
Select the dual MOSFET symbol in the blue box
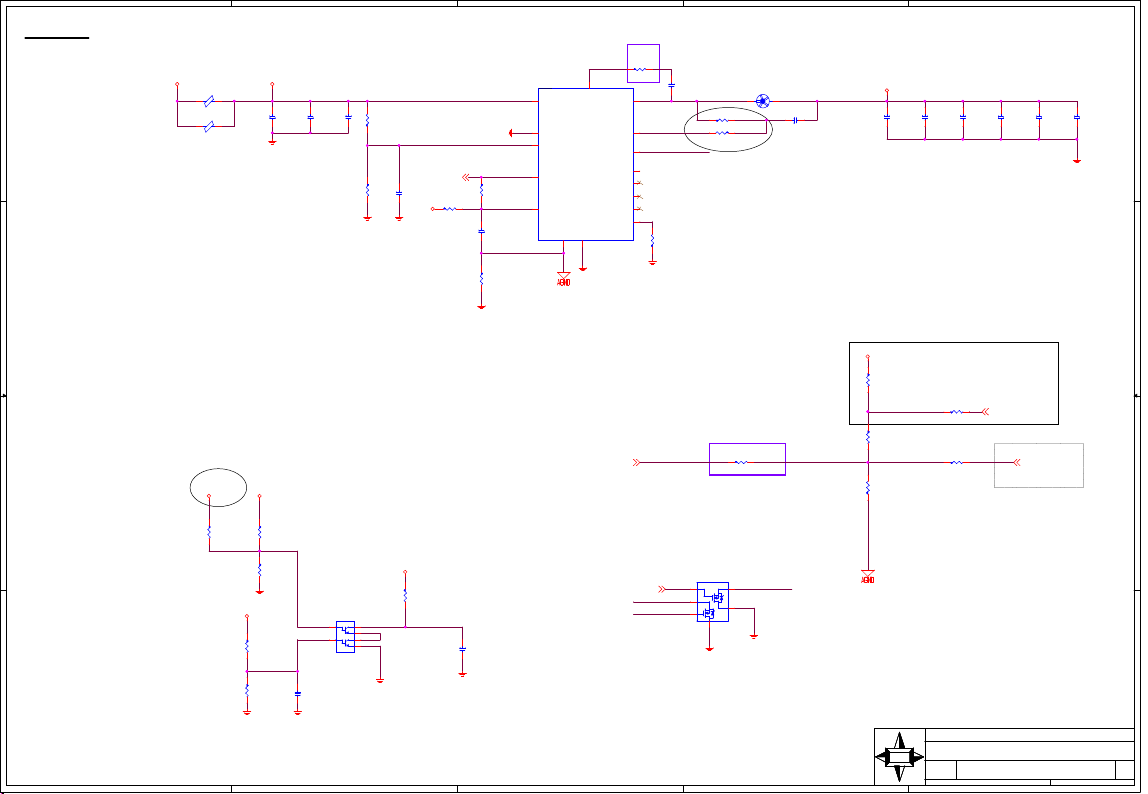coord(712,602)
